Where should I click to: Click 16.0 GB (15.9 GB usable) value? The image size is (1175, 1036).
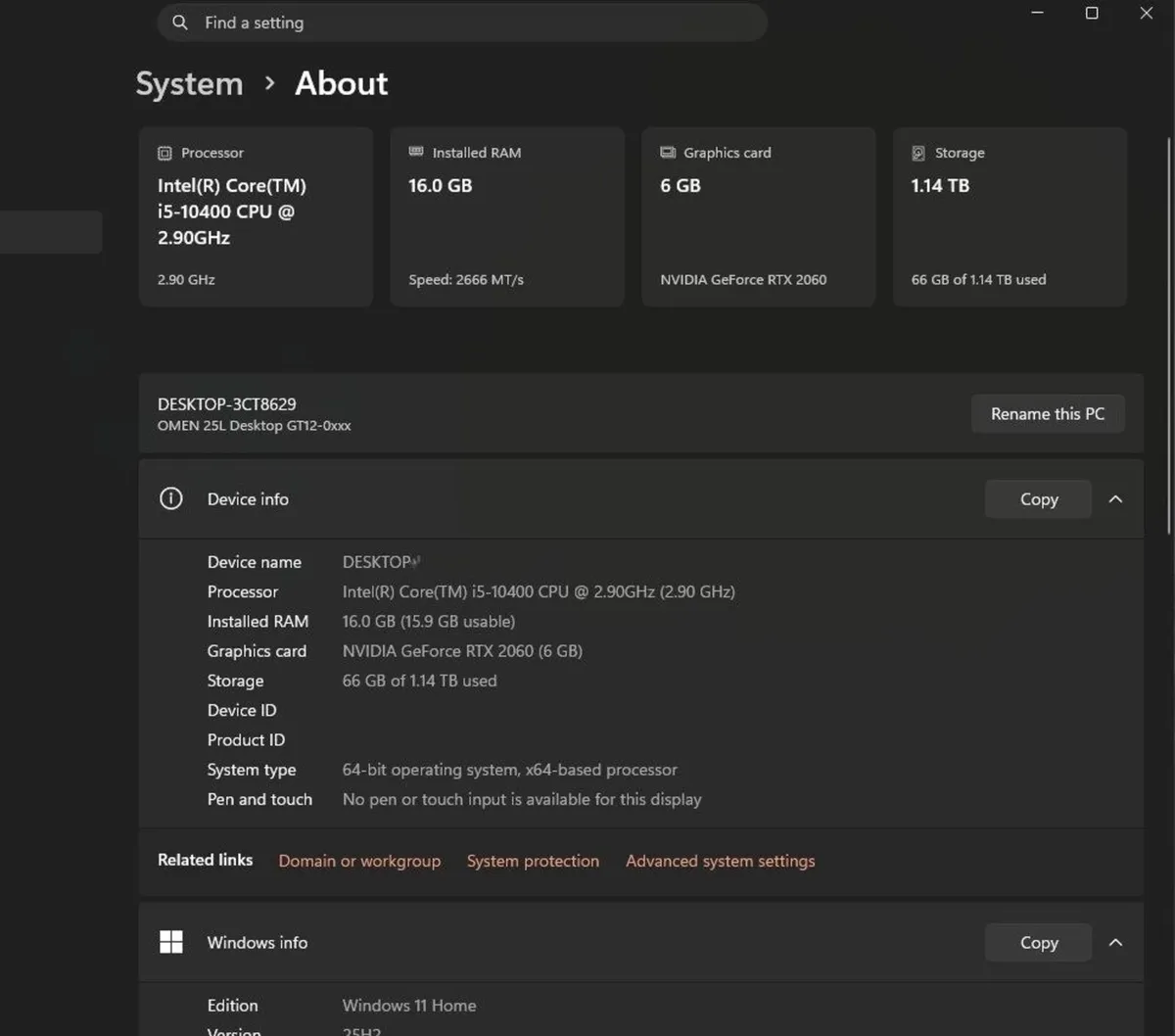[x=429, y=621]
